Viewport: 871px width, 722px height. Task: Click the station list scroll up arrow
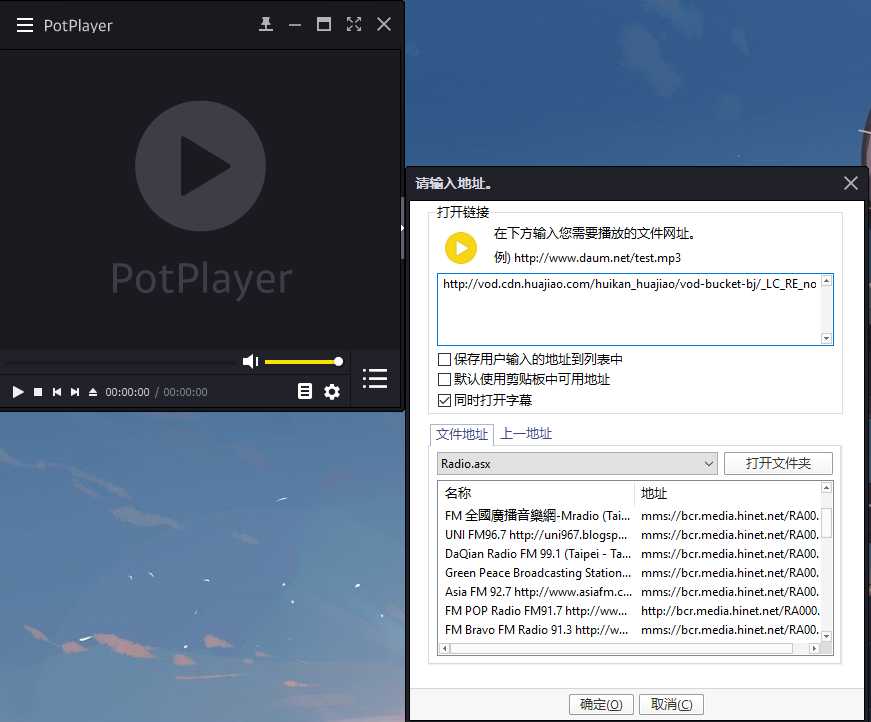[x=827, y=488]
